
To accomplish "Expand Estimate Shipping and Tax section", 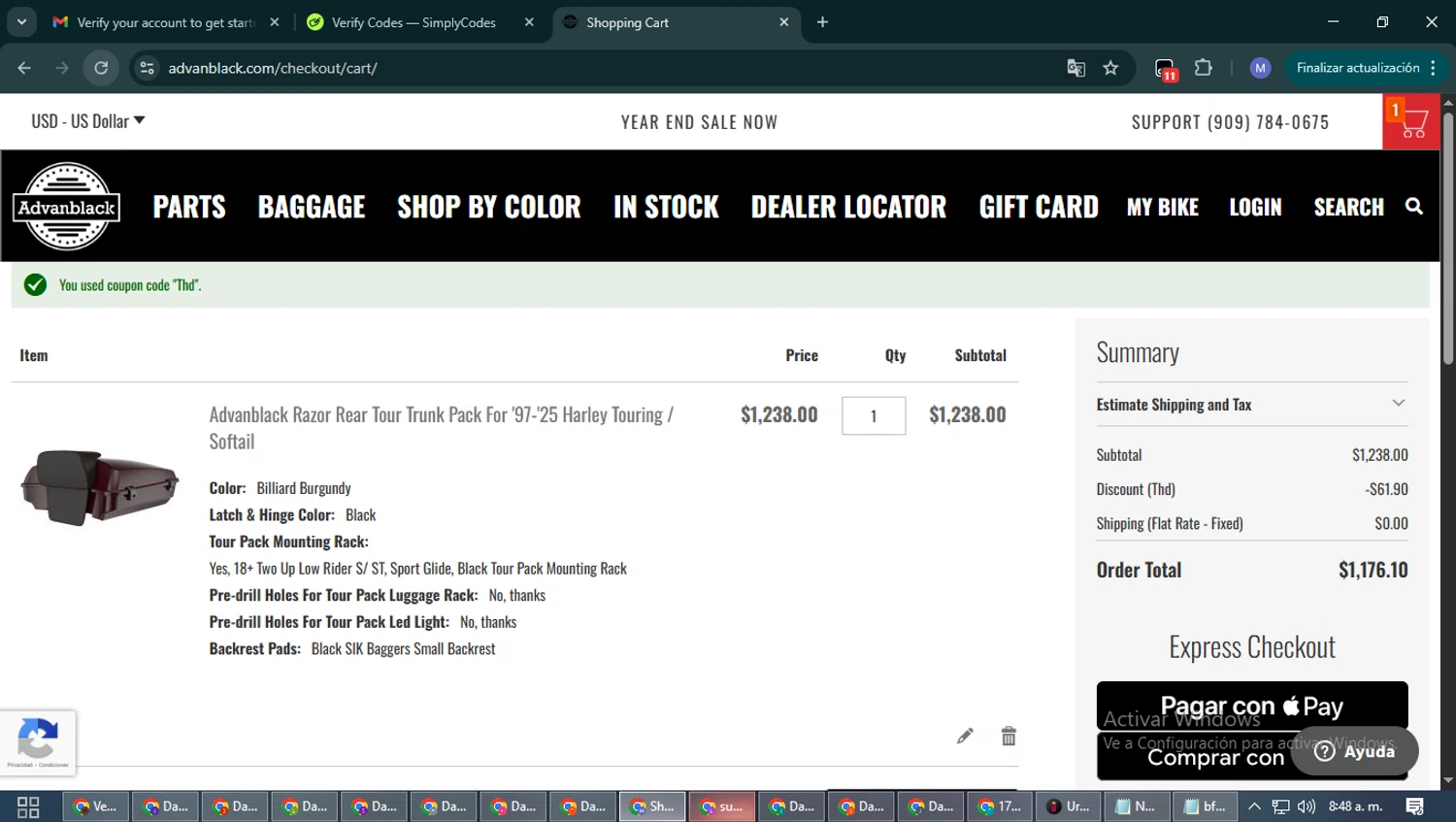I will coord(1251,405).
